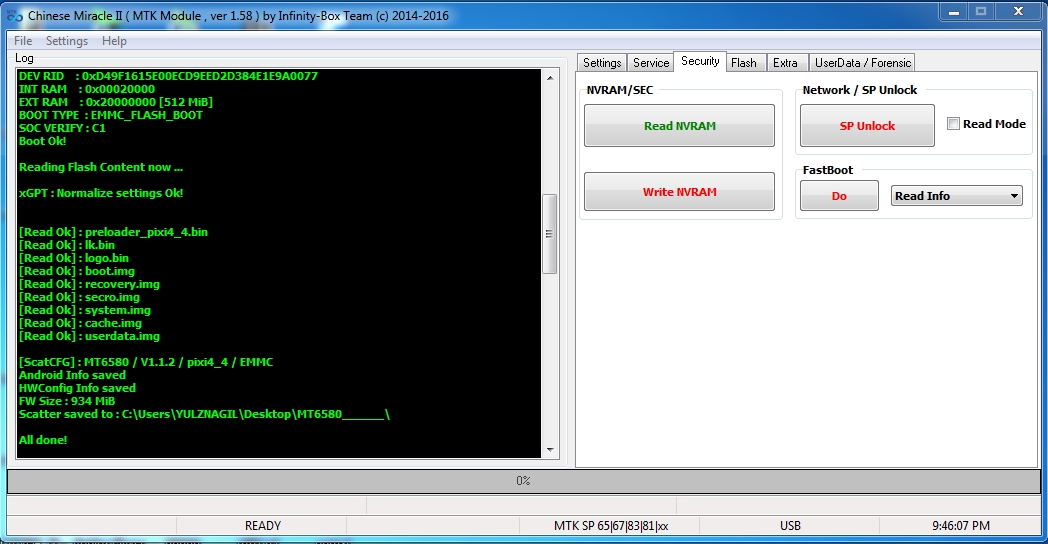This screenshot has width=1048, height=544.
Task: Click the DEV RID log line
Action: (168, 76)
